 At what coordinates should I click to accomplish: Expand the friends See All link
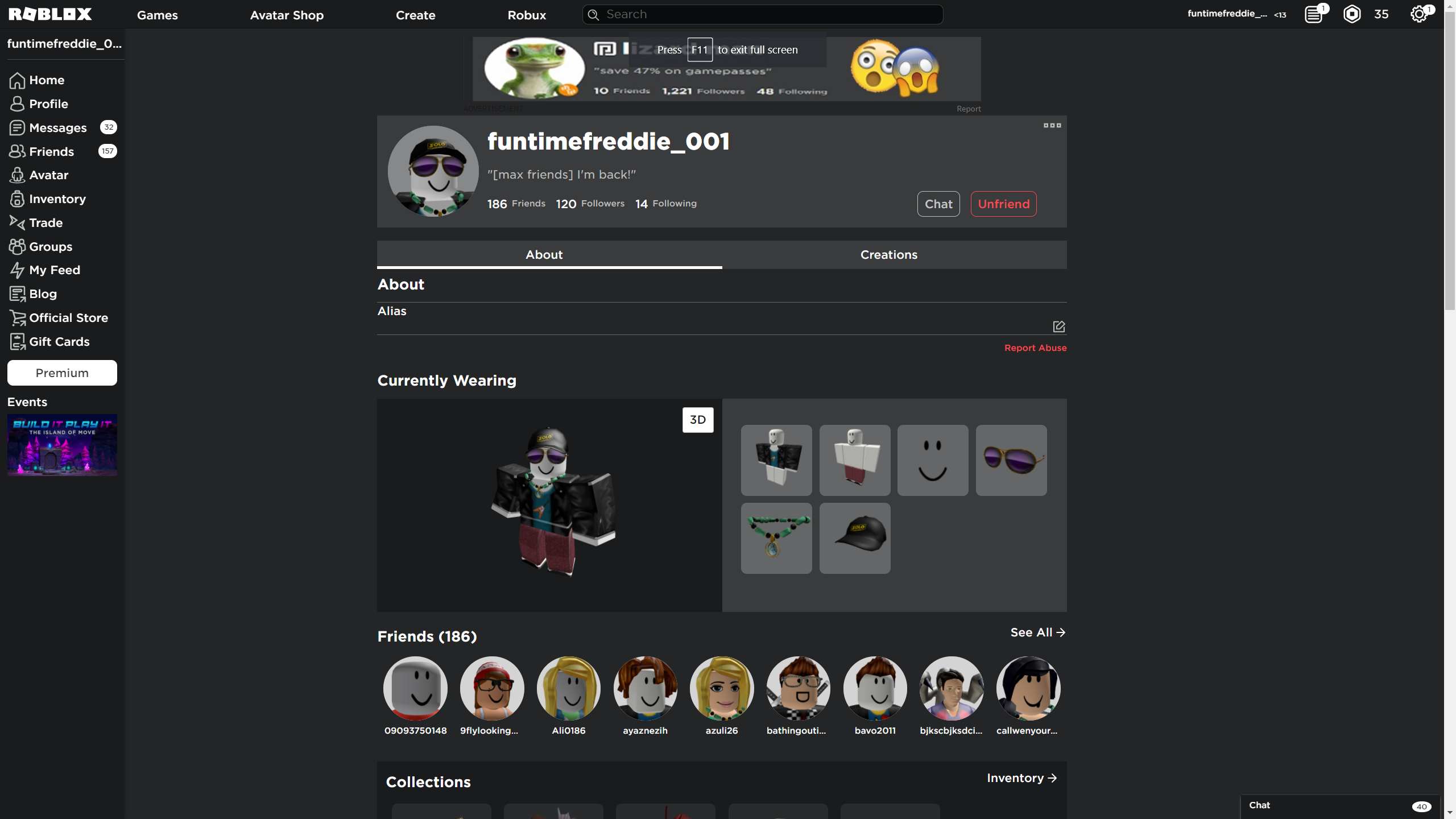click(1037, 631)
